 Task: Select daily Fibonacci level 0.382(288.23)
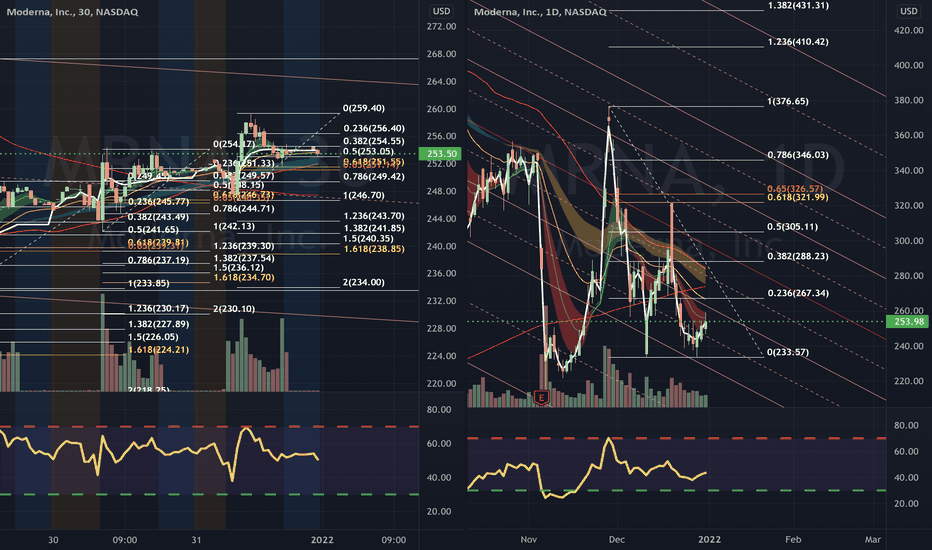pyautogui.click(x=798, y=257)
